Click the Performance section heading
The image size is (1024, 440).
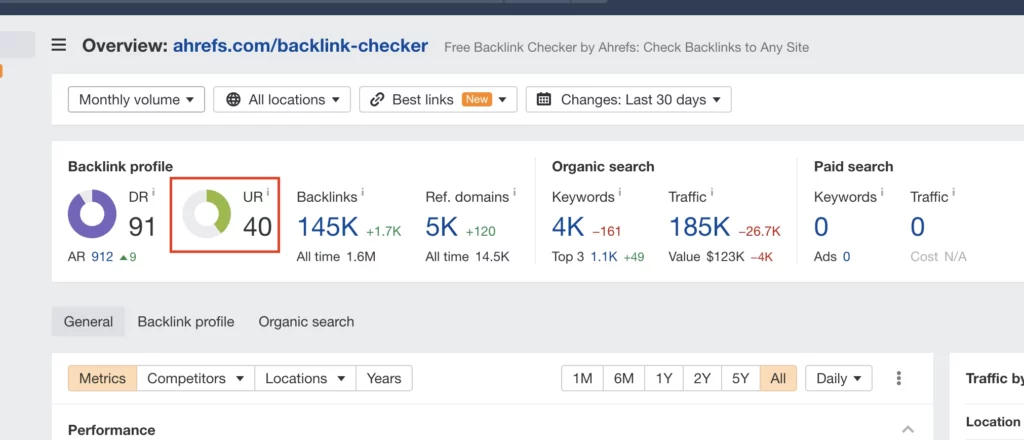[x=112, y=430]
